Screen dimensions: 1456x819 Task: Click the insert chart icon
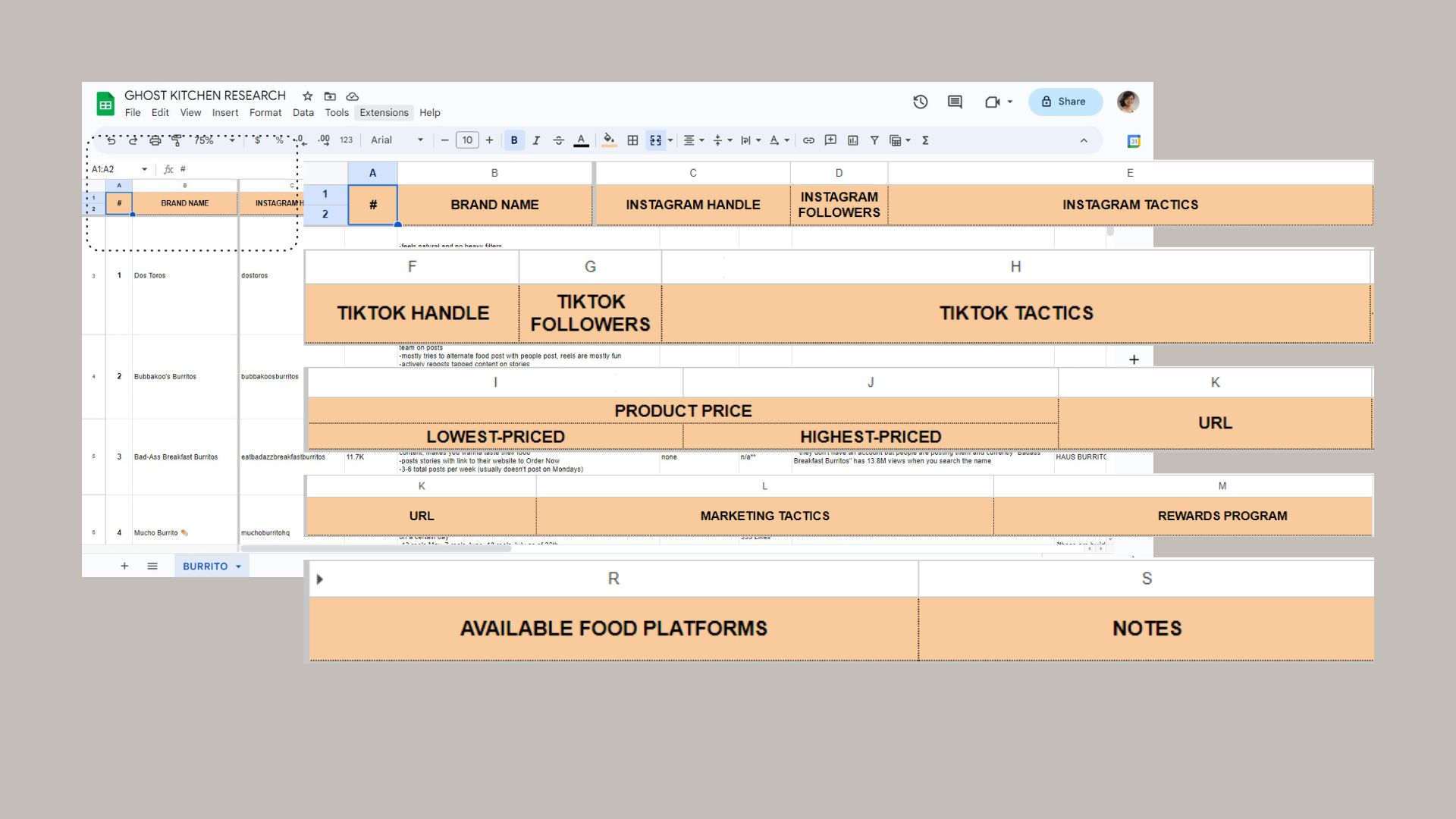pos(852,140)
